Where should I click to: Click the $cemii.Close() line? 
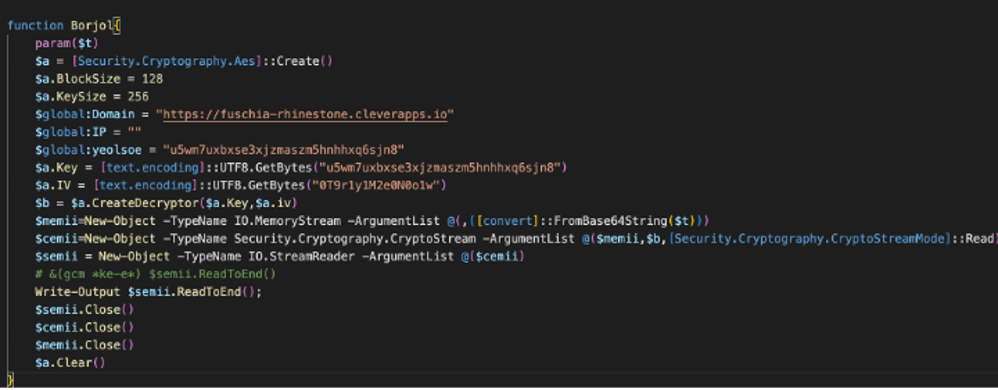(85, 327)
